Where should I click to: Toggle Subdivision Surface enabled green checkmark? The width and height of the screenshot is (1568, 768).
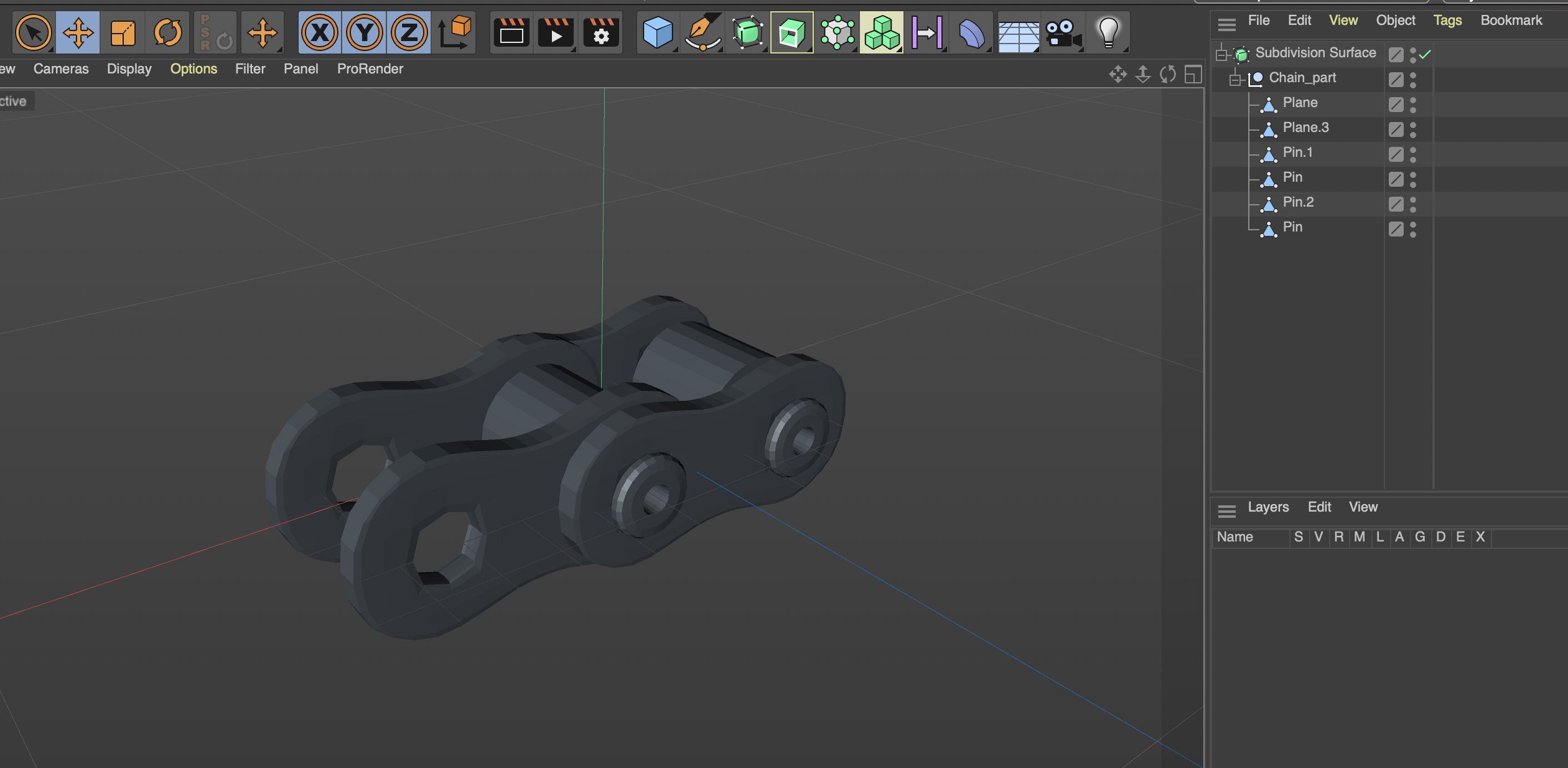pos(1426,54)
